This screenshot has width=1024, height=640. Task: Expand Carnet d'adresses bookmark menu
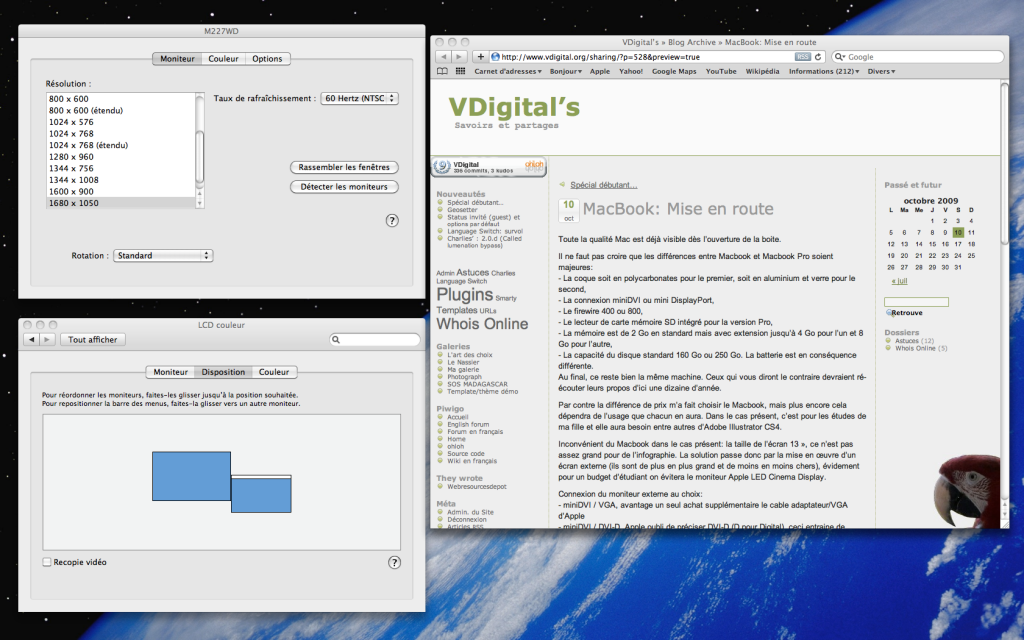point(508,71)
